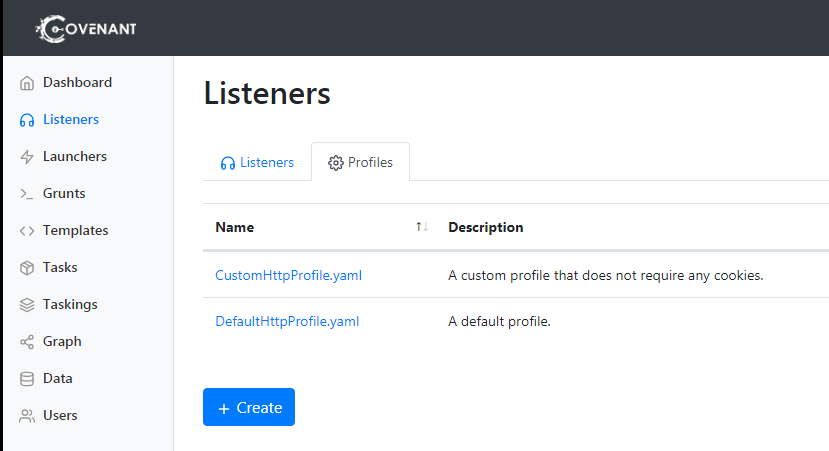Viewport: 829px width, 451px height.
Task: Open Launchers via the lightning bolt icon
Action: [x=27, y=157]
